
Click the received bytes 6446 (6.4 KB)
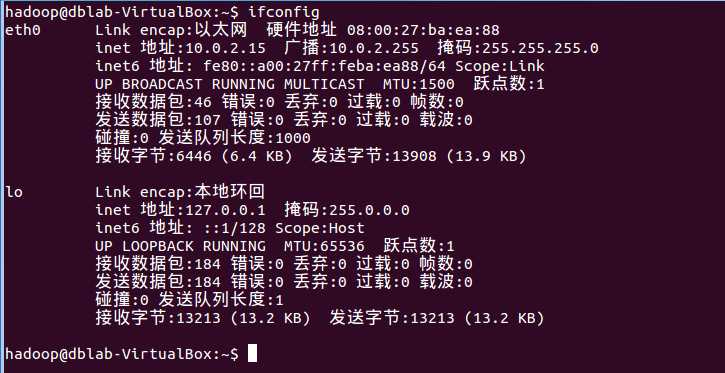(234, 156)
